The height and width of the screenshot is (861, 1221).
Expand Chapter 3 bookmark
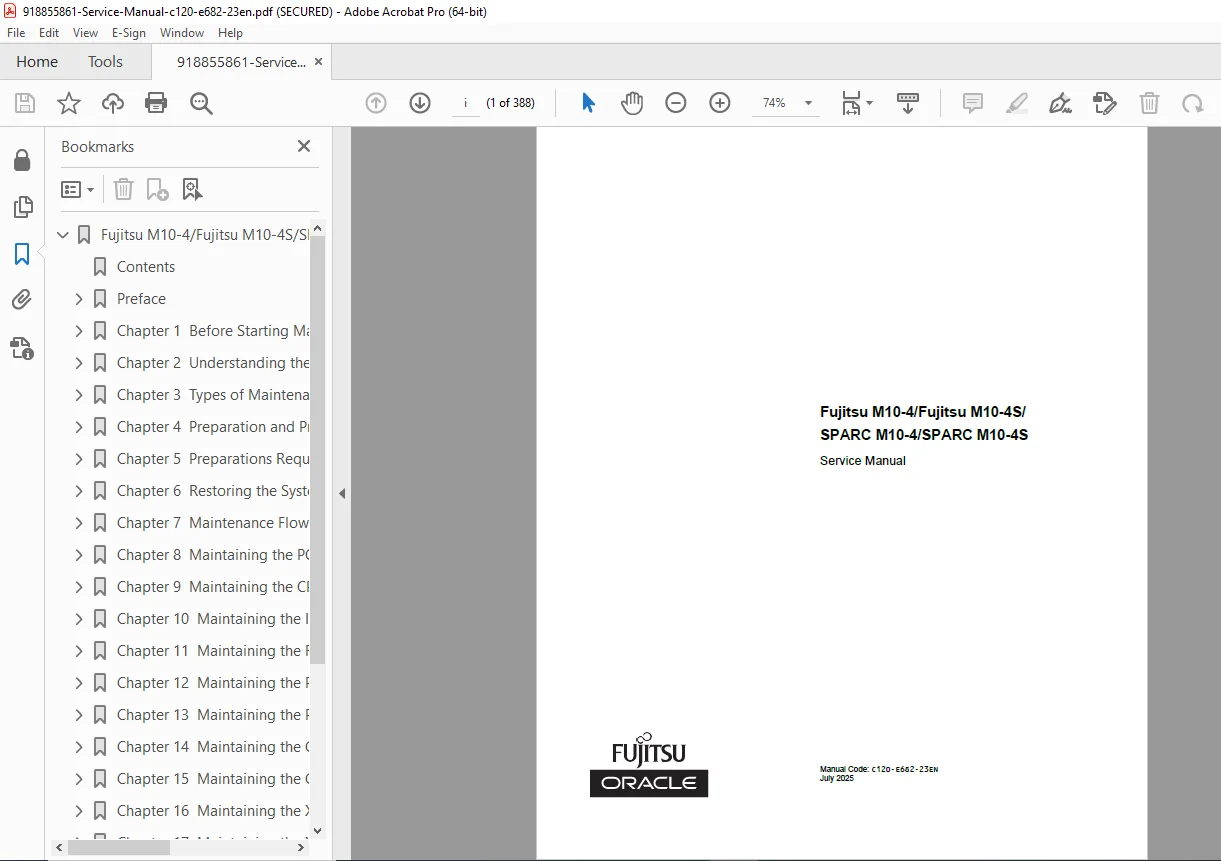click(79, 395)
